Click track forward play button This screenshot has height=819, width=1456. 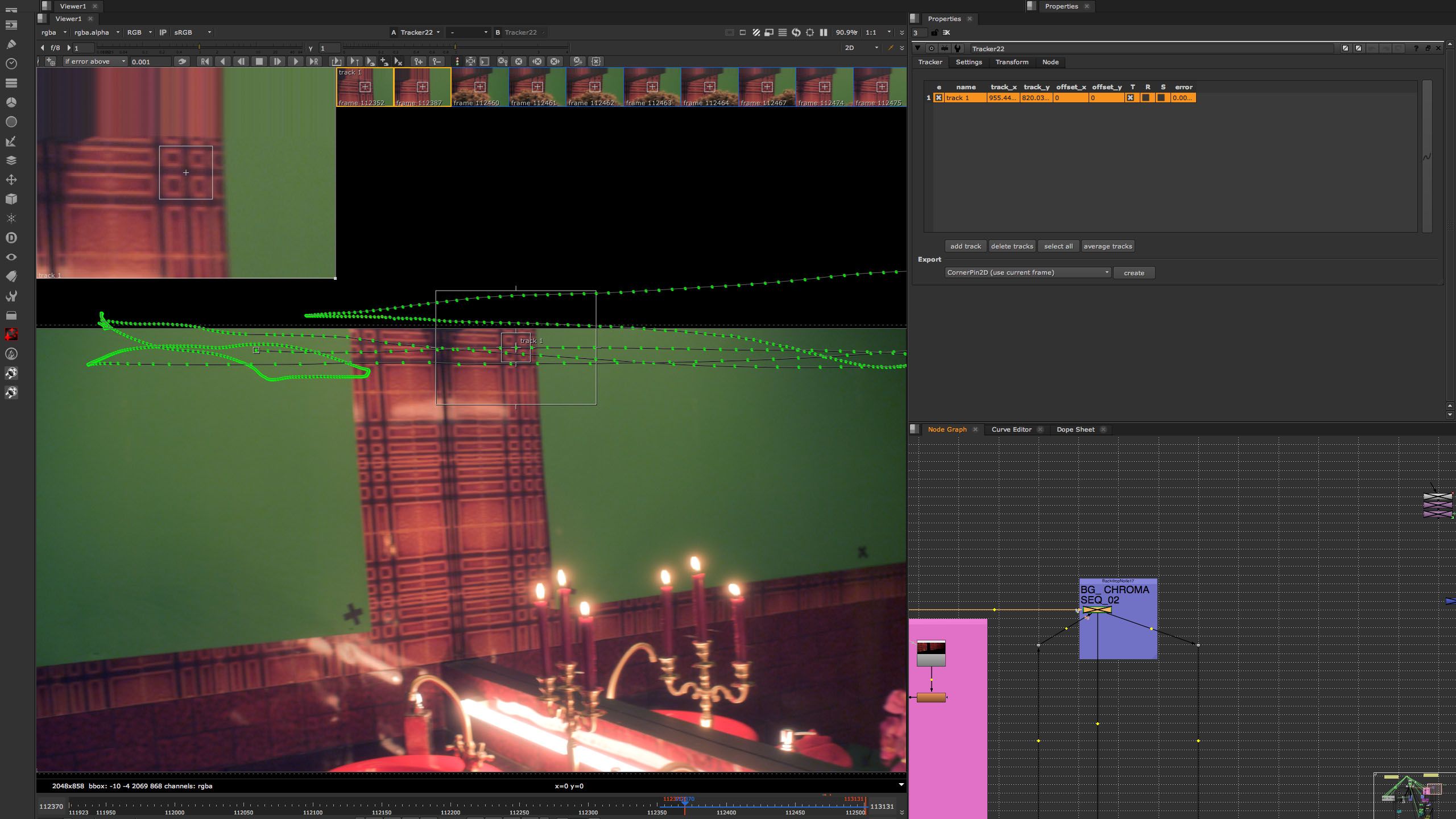click(296, 61)
